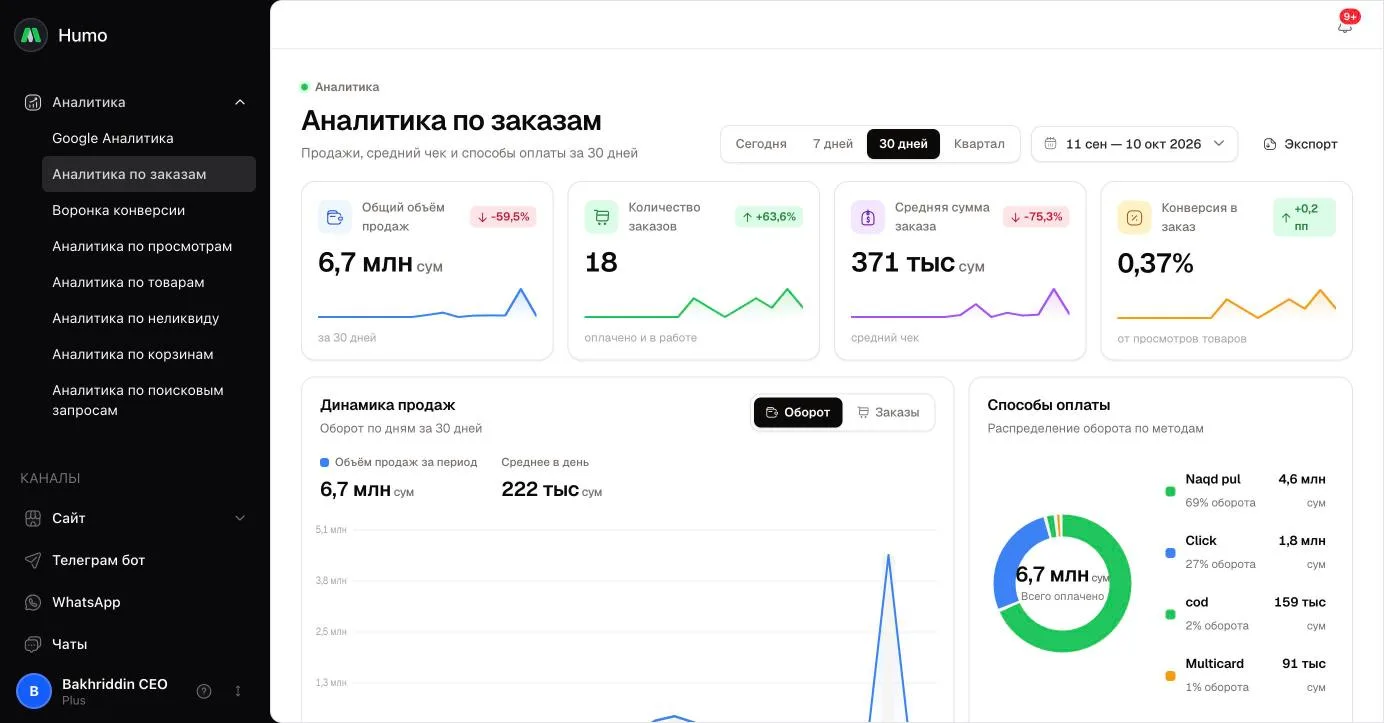Switch chart to Оборот view

798,412
